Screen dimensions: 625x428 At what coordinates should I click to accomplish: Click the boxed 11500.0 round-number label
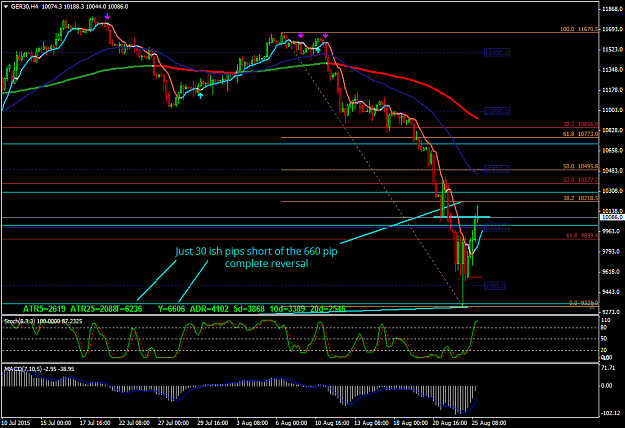[497, 53]
